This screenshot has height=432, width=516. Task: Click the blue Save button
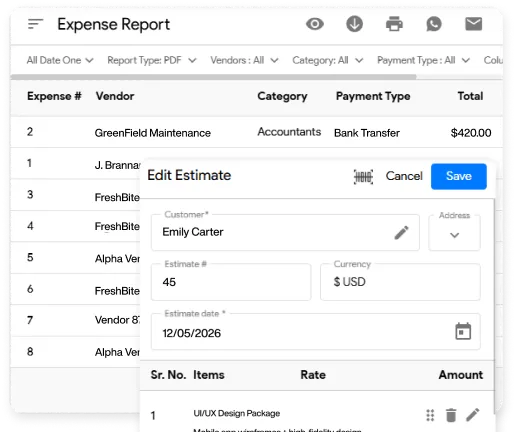tap(459, 177)
